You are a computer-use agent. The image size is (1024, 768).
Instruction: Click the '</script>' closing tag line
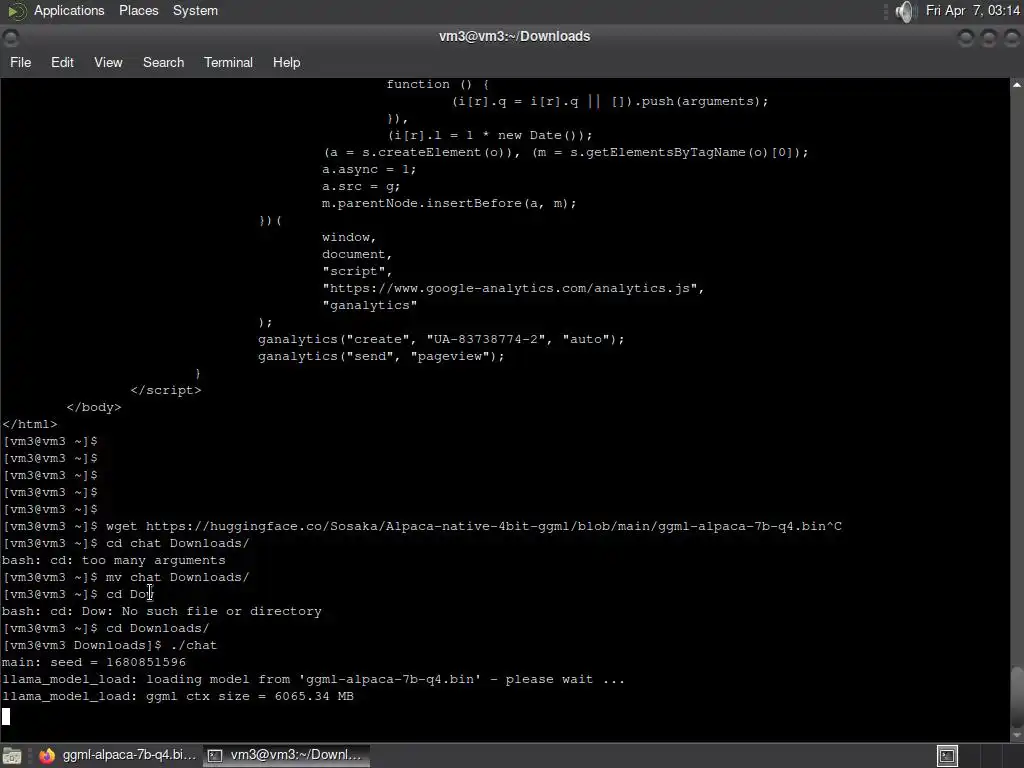[166, 391]
